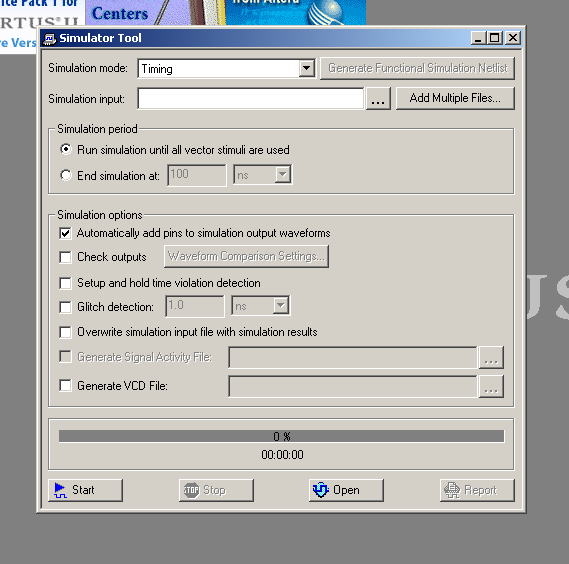The height and width of the screenshot is (564, 569).
Task: Click the simulation progress bar
Action: (282, 436)
